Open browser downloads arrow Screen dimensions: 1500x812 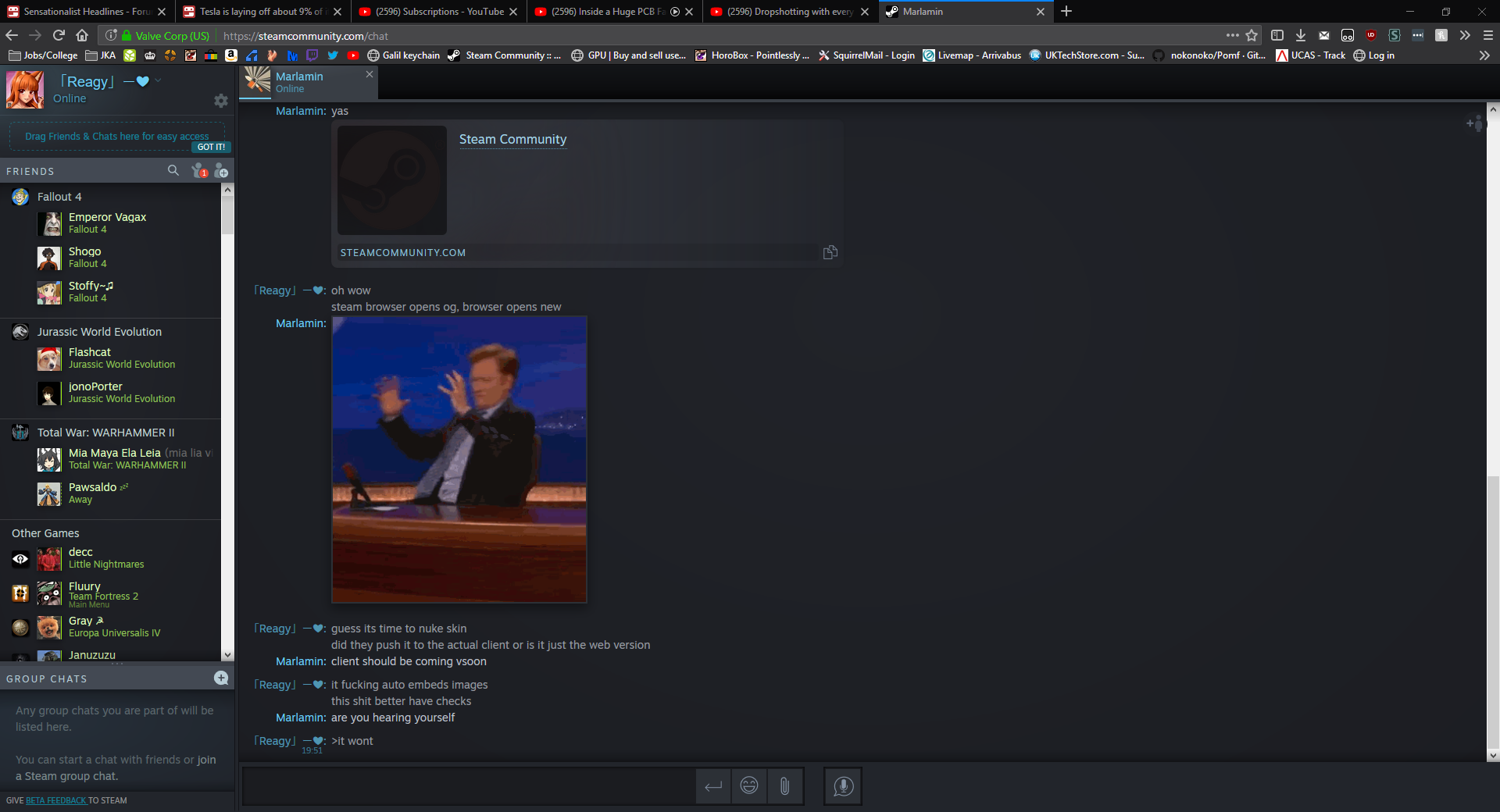(x=1301, y=35)
